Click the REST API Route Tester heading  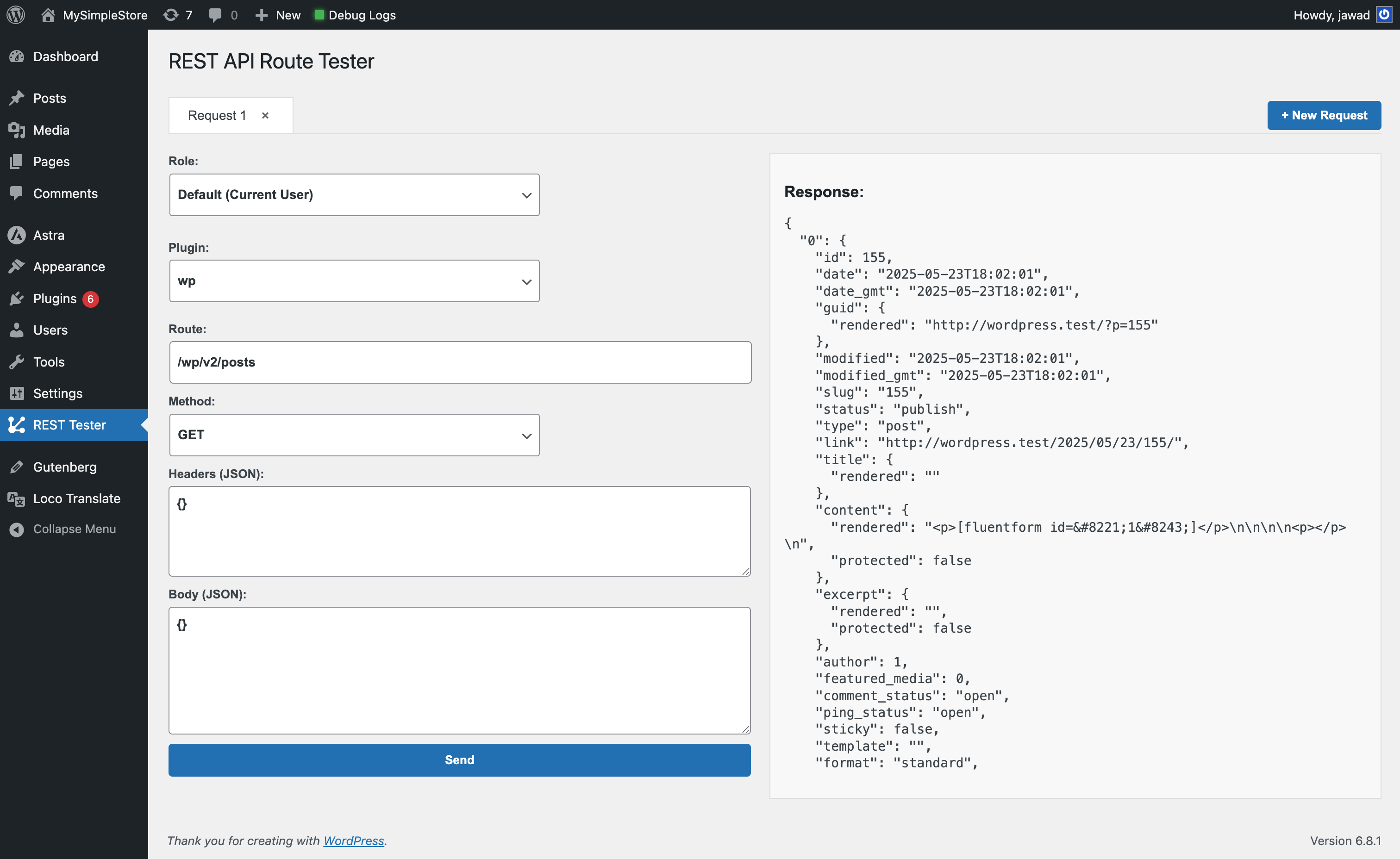[272, 61]
